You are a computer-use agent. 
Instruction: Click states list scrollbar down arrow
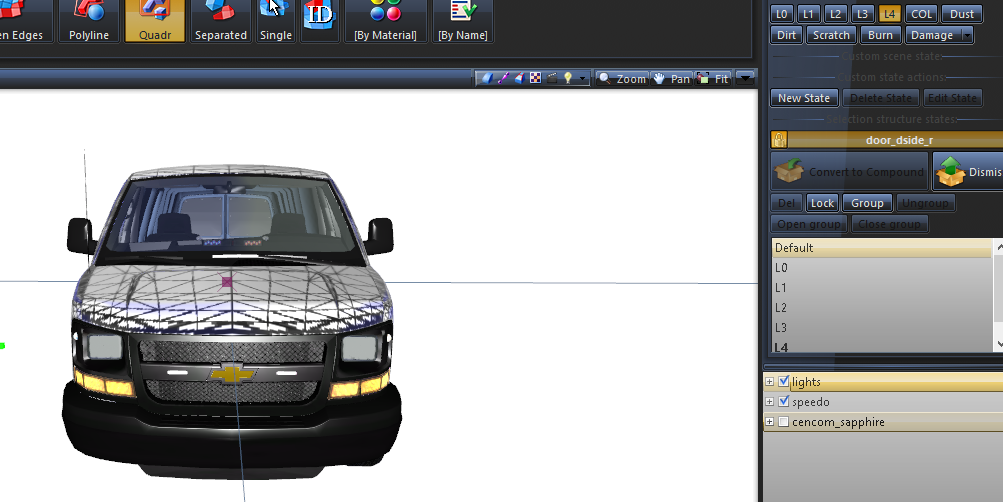coord(999,344)
